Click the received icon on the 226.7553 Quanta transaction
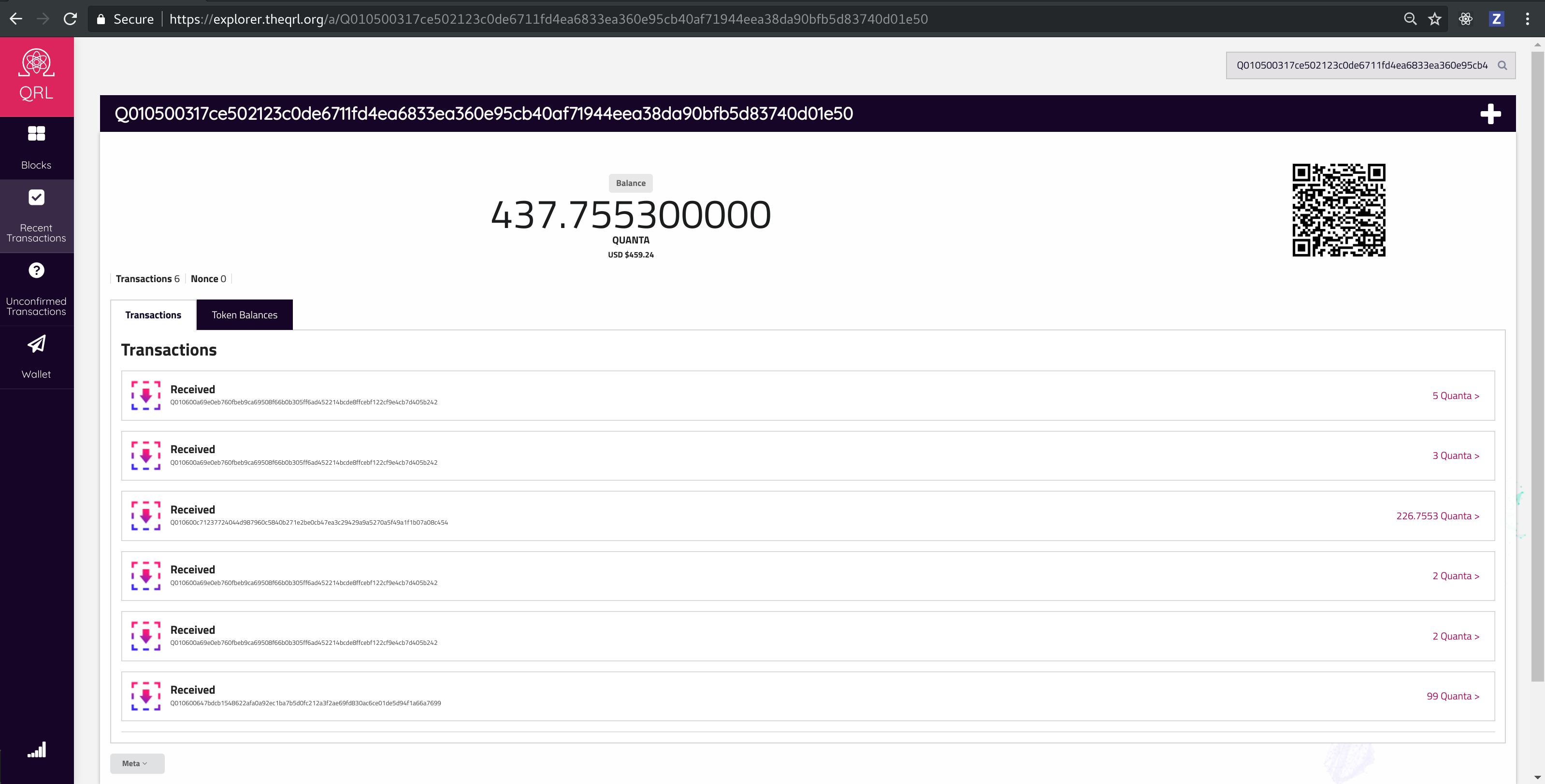This screenshot has height=784, width=1545. tap(146, 515)
